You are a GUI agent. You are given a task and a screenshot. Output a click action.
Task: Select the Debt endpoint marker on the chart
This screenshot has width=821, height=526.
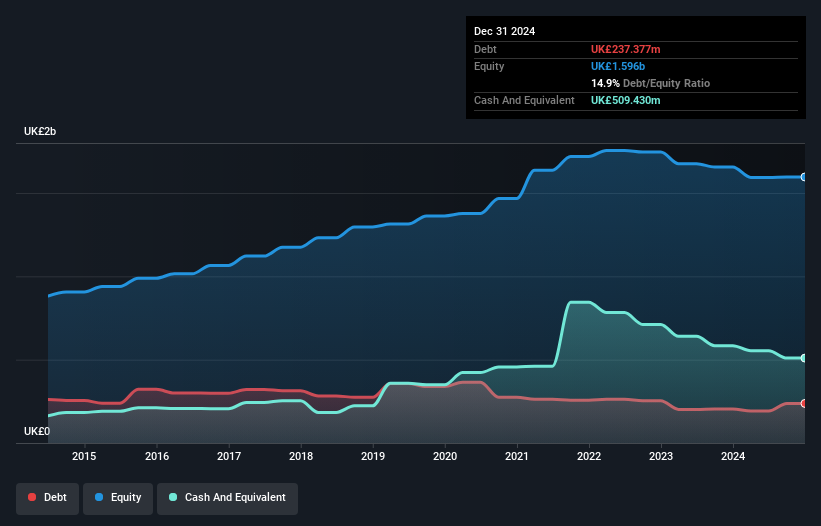pos(804,404)
